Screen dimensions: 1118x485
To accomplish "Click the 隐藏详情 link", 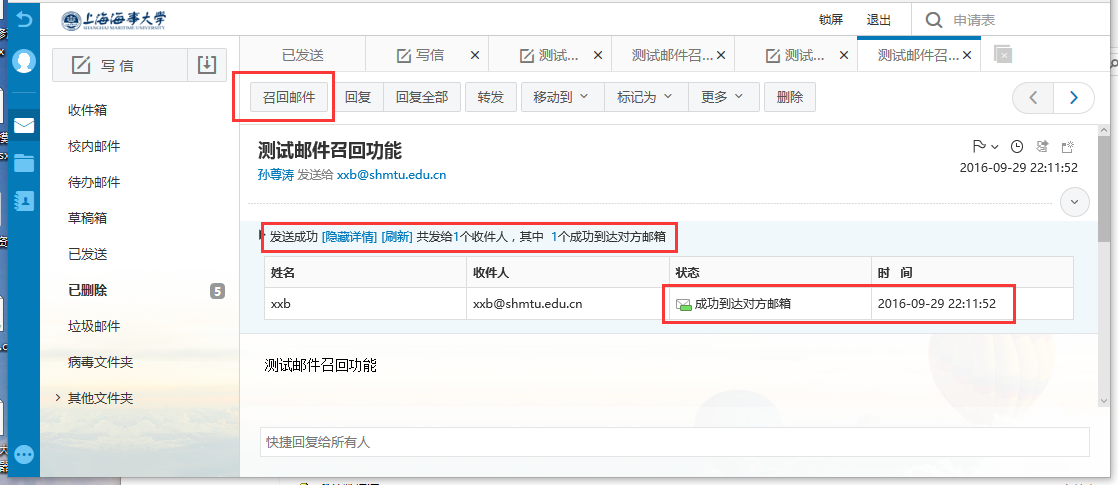I will pos(349,237).
